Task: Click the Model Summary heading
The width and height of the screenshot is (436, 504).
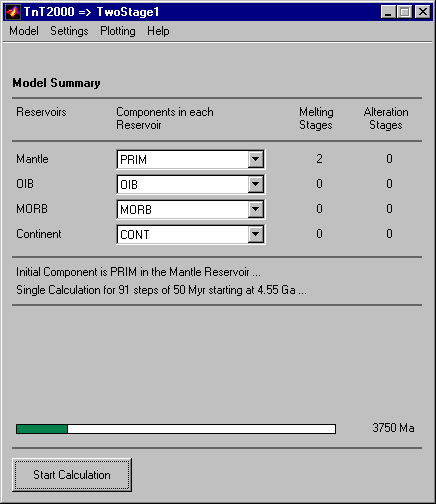Action: [56, 83]
